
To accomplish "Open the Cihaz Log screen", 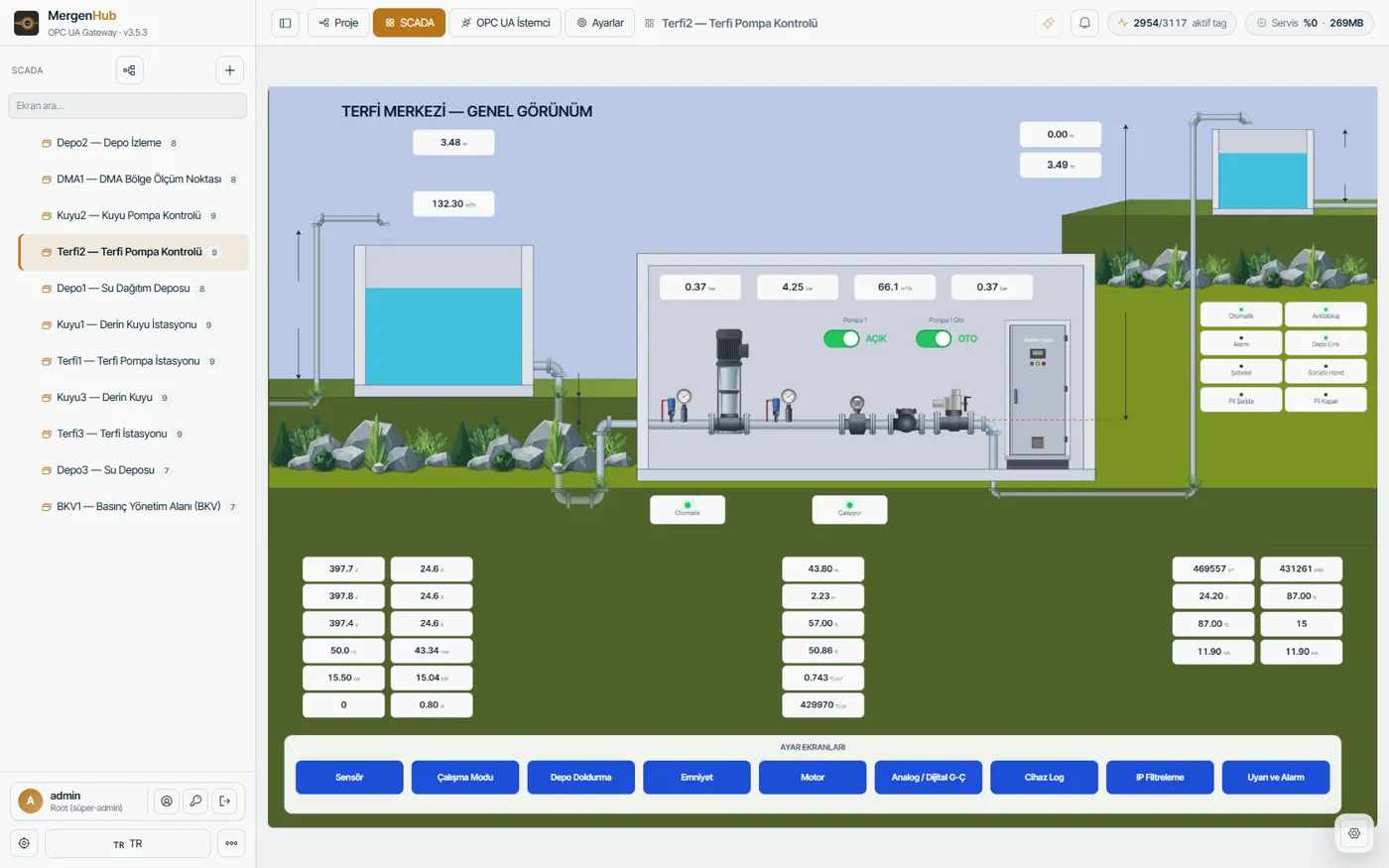I will point(1044,778).
